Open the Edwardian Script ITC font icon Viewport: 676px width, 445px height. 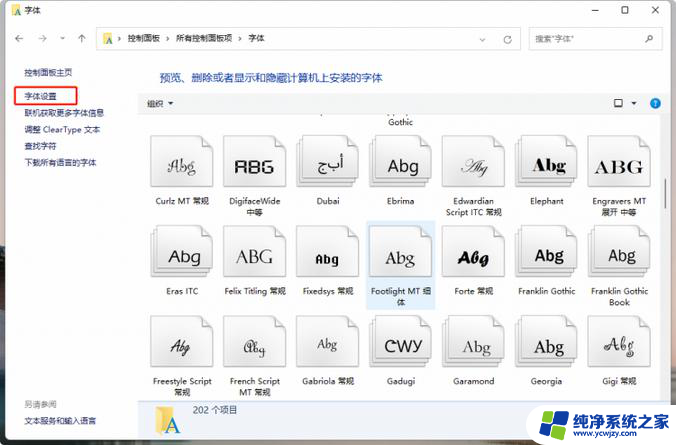[x=473, y=162]
